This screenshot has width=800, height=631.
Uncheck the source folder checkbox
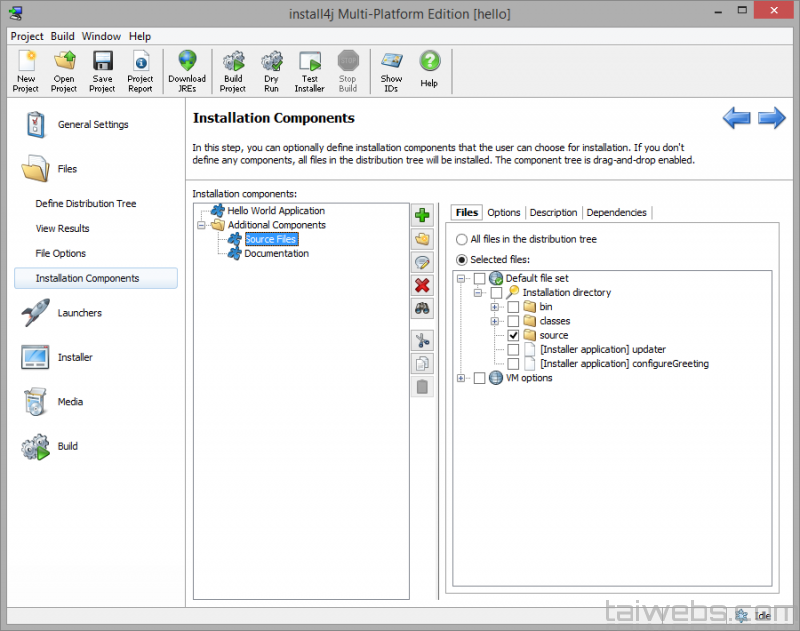513,336
